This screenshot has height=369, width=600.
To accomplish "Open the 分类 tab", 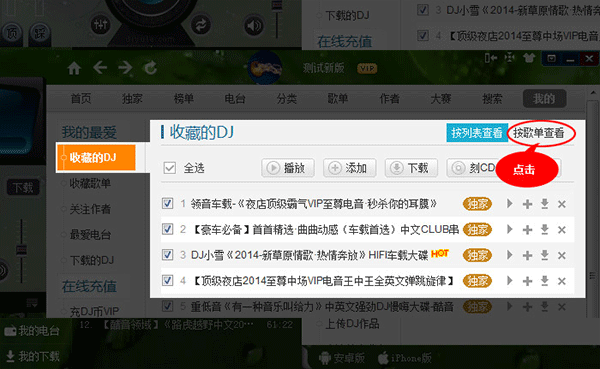I will coord(287,99).
